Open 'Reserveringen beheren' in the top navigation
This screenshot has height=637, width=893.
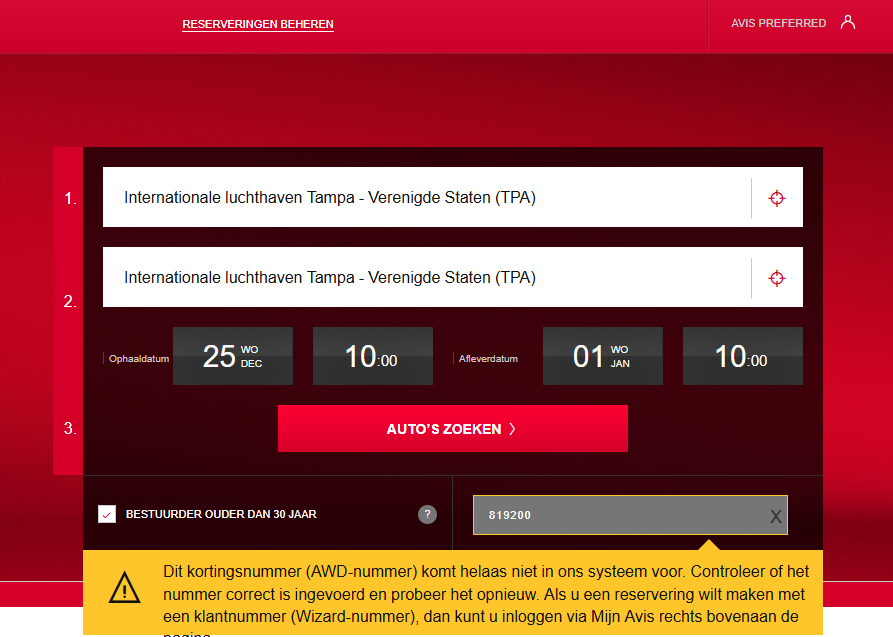[x=258, y=24]
